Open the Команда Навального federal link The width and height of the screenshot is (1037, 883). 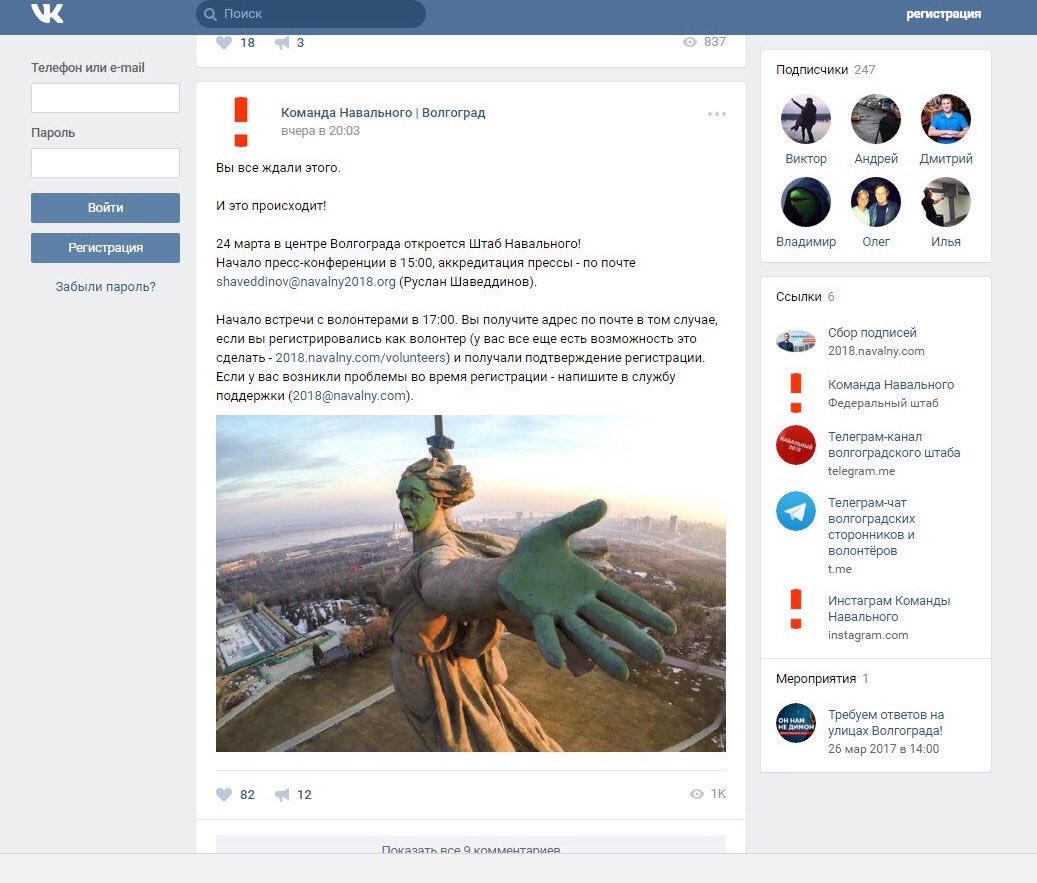coord(891,384)
